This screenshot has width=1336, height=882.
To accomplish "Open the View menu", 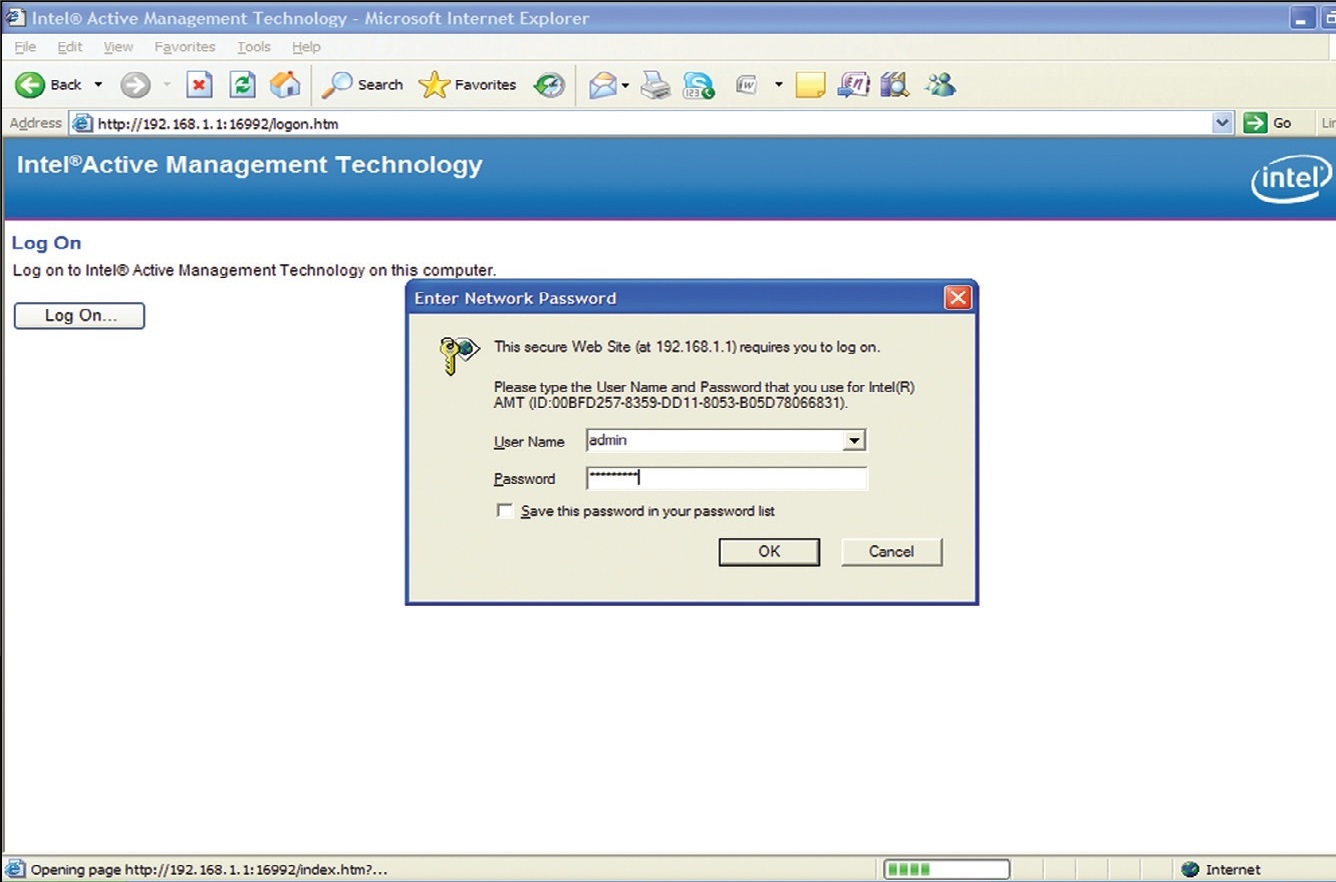I will pos(118,47).
